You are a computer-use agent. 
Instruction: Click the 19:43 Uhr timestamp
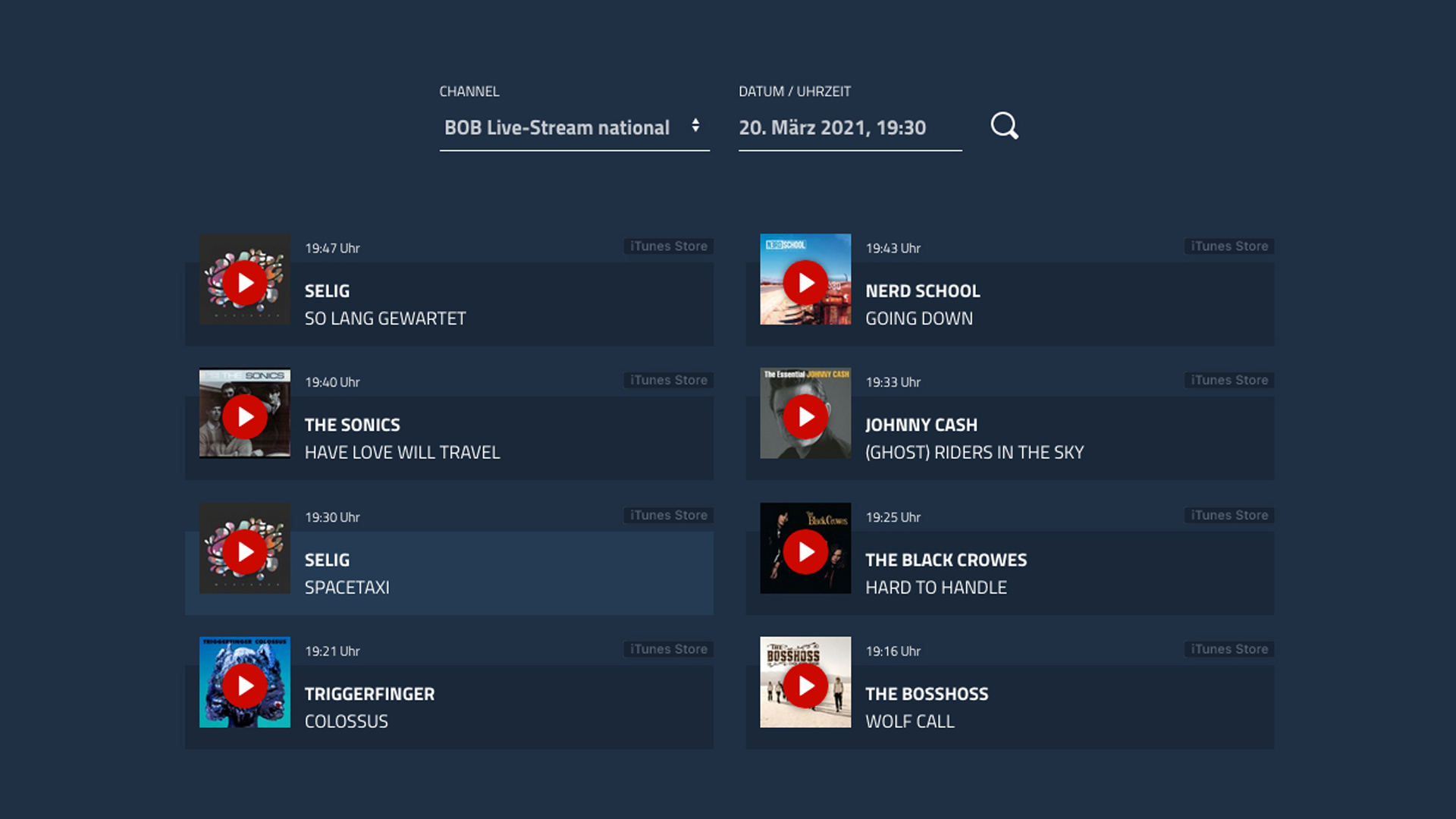click(x=893, y=248)
